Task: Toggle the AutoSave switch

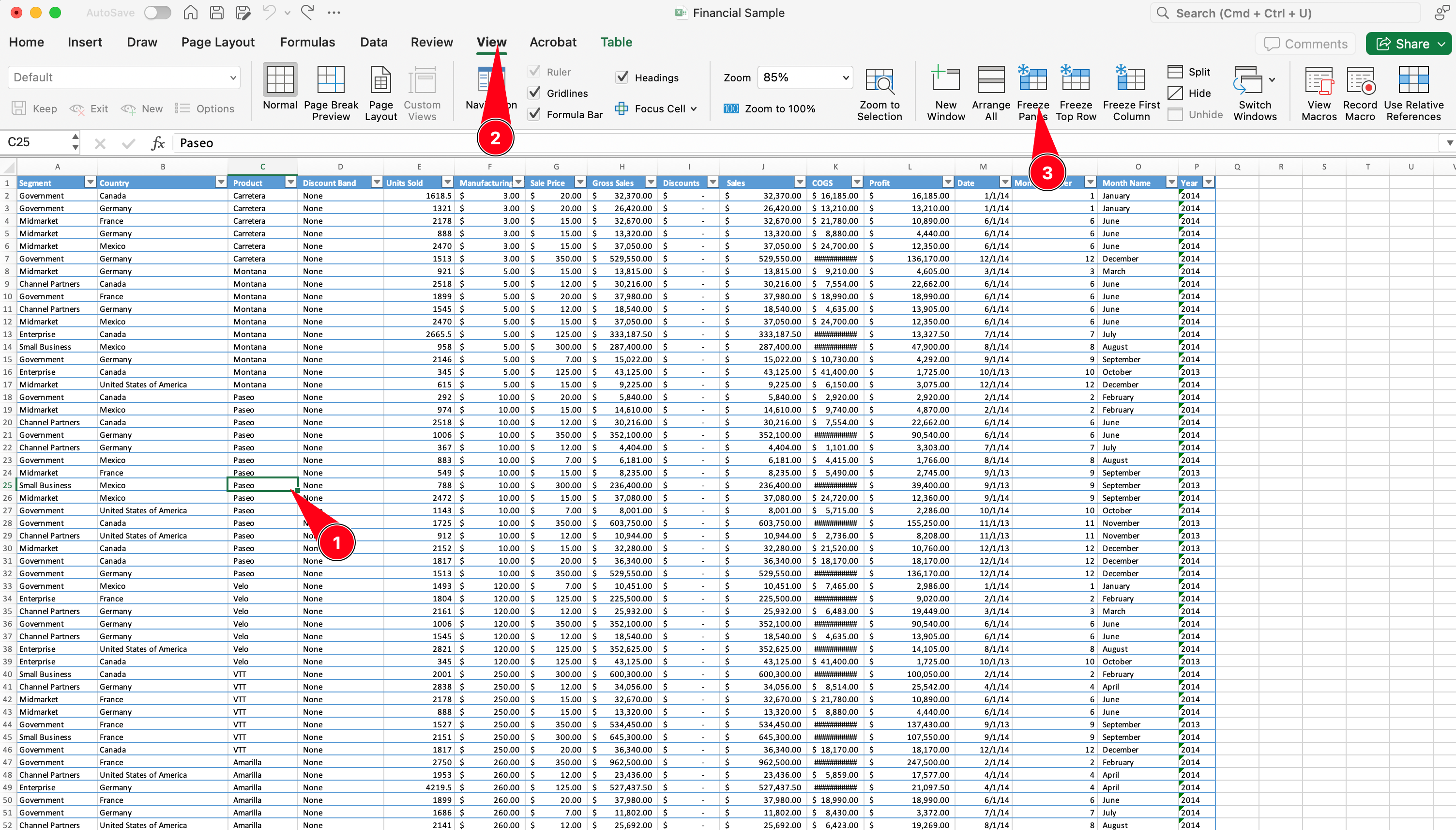Action: (157, 13)
